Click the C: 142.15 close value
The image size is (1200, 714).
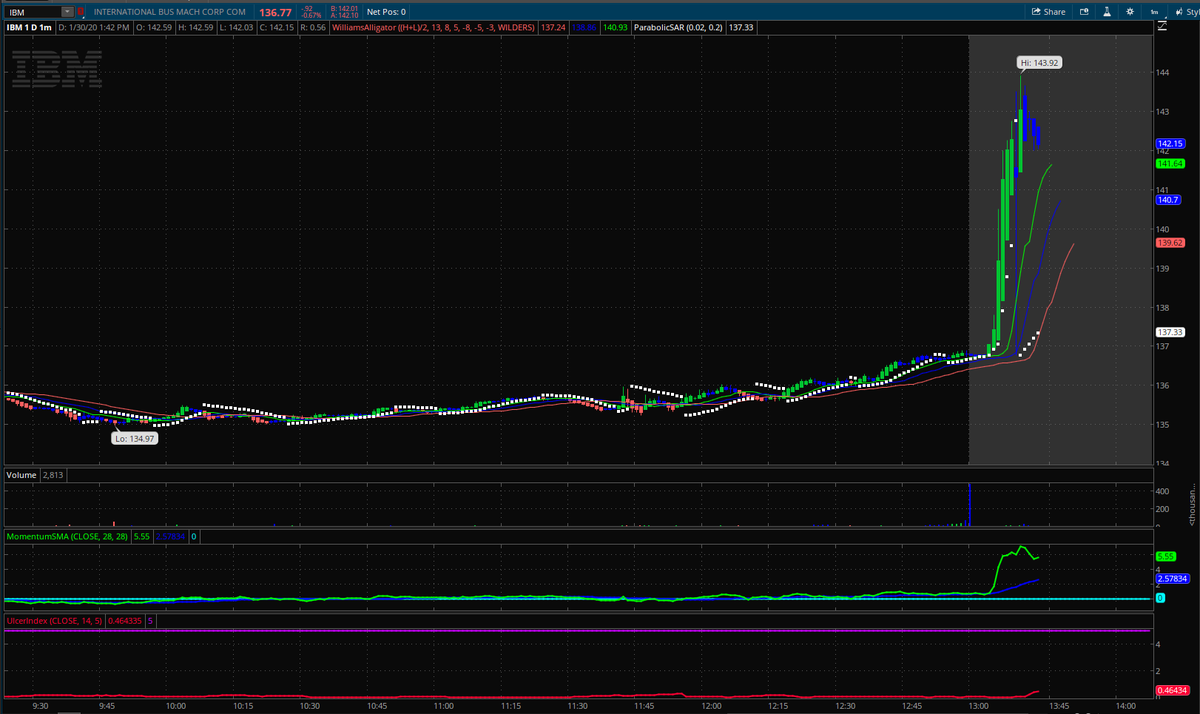(275, 28)
